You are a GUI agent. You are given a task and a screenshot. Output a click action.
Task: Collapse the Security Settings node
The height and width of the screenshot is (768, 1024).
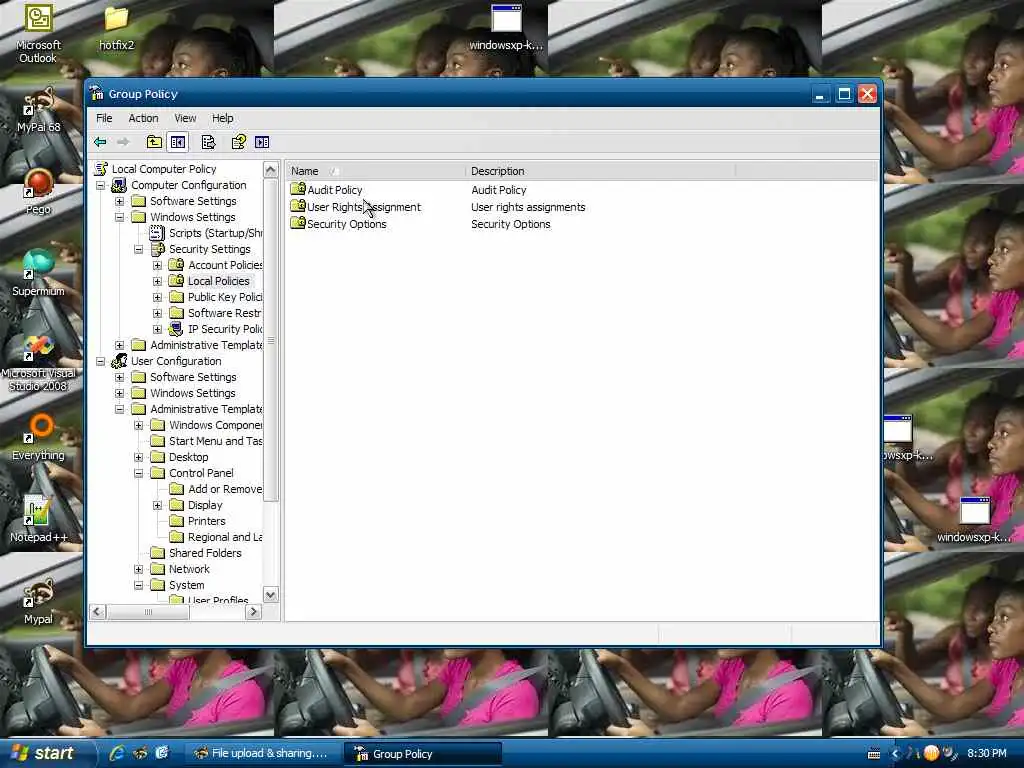138,249
